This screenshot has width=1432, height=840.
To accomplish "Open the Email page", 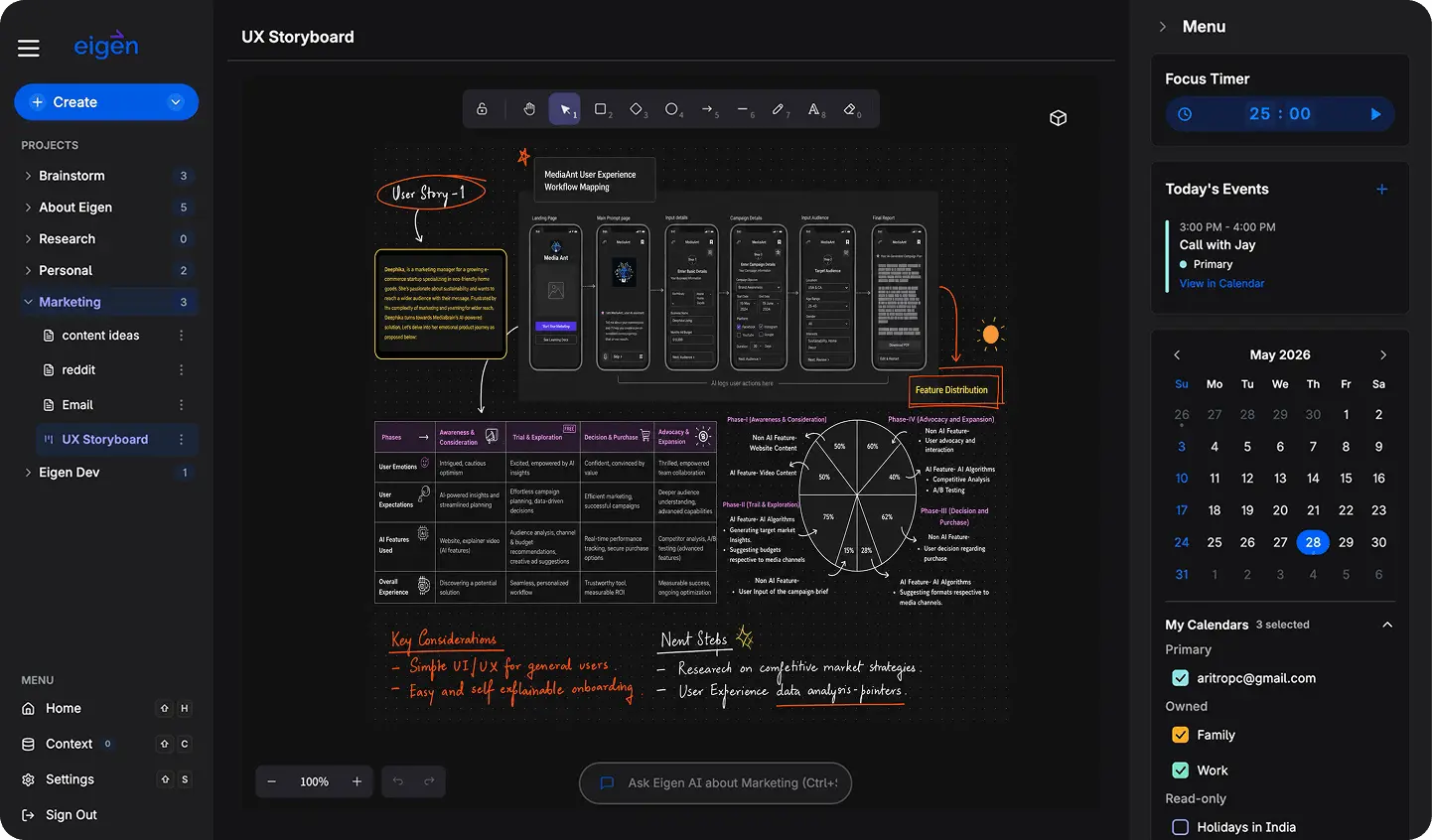I will [77, 405].
